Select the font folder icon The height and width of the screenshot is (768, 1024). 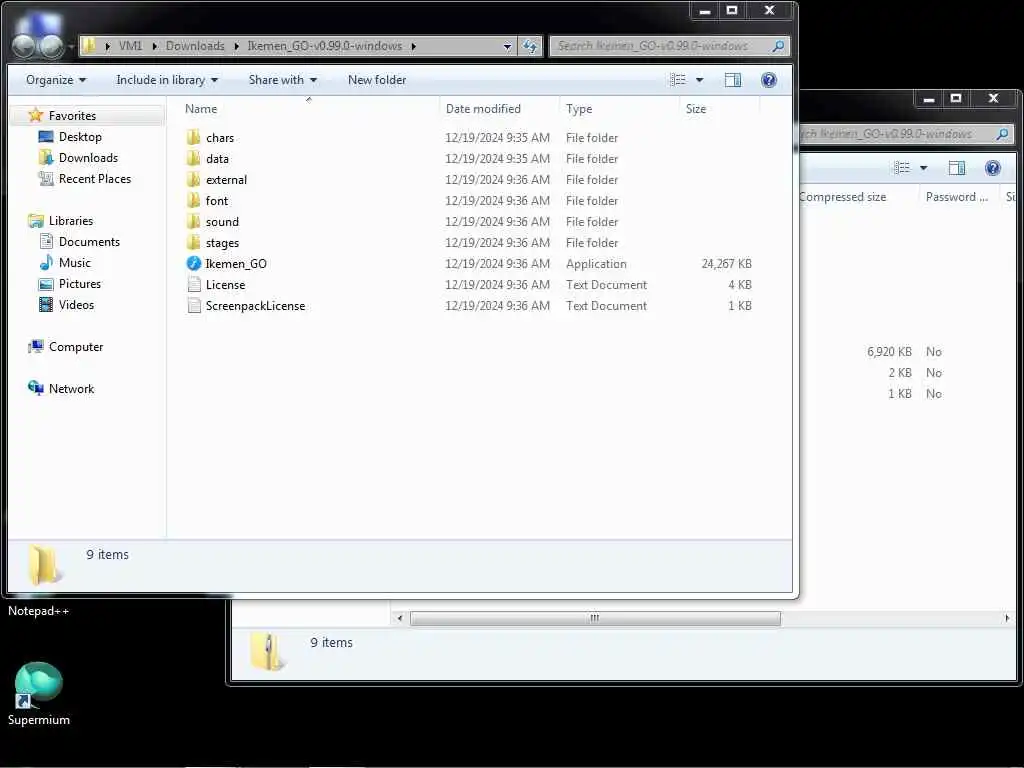click(193, 200)
